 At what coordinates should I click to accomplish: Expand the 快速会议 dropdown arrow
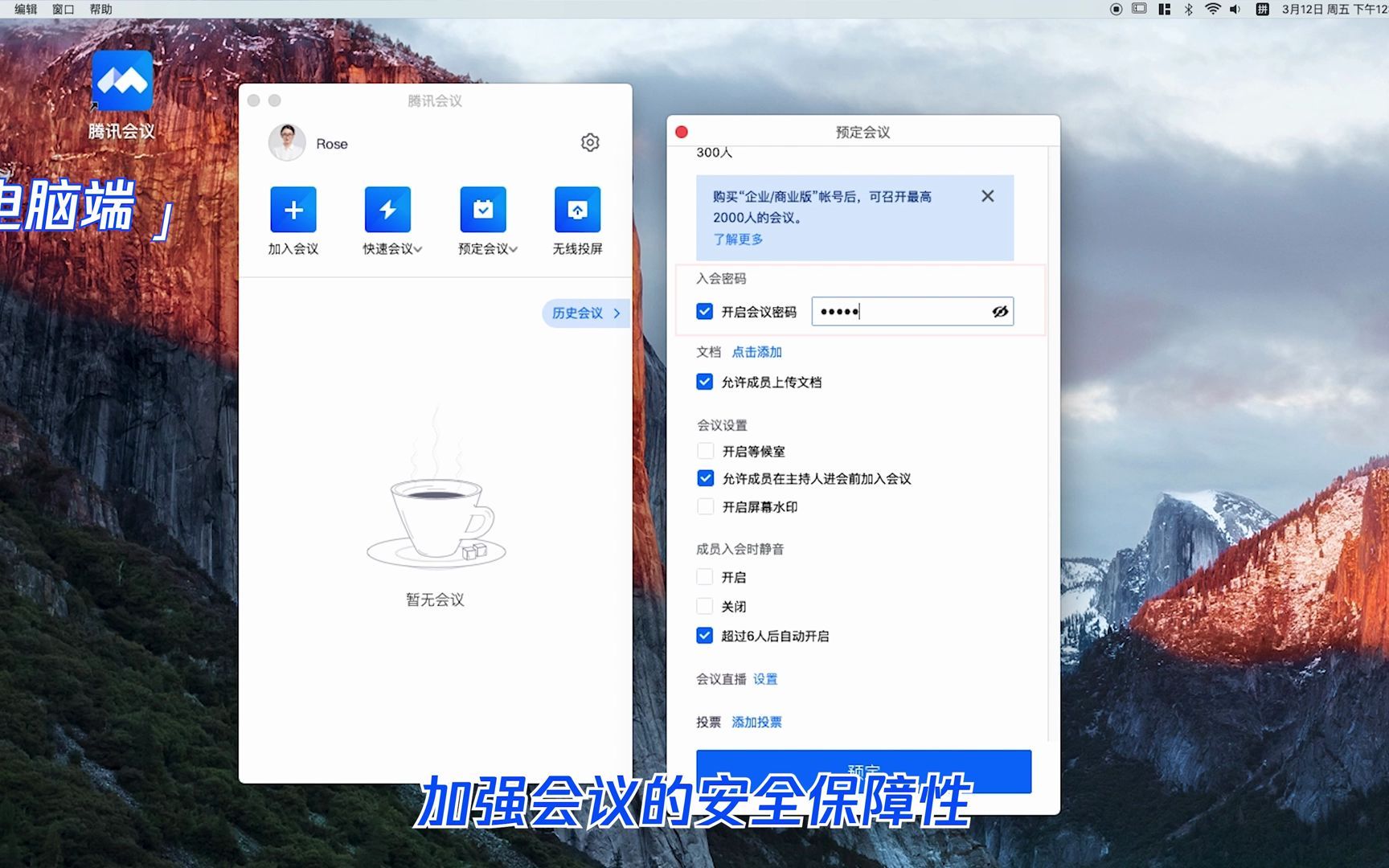point(418,249)
